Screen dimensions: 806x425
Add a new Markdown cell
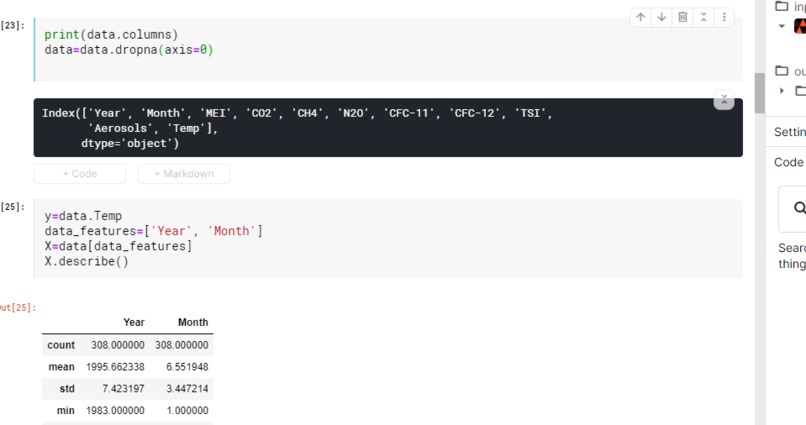tap(184, 174)
